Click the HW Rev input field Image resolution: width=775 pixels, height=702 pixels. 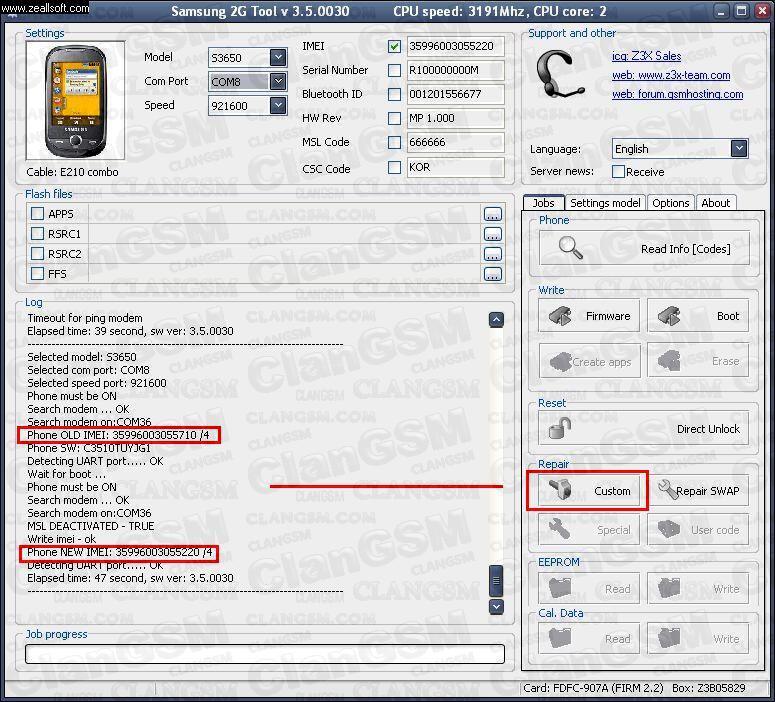coord(455,118)
